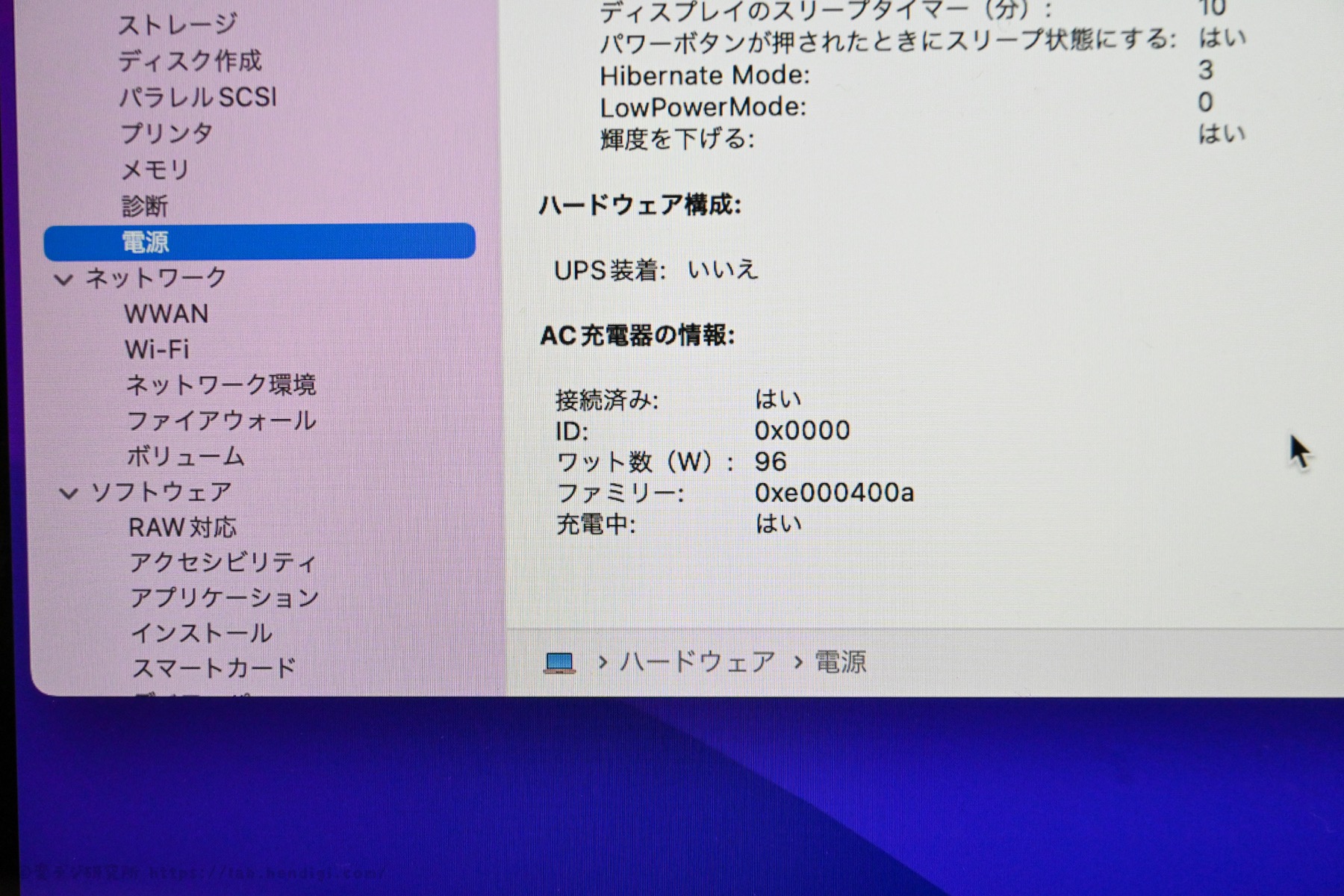1344x896 pixels.
Task: Click the ファミリー value 0xe000400a
Action: [834, 494]
